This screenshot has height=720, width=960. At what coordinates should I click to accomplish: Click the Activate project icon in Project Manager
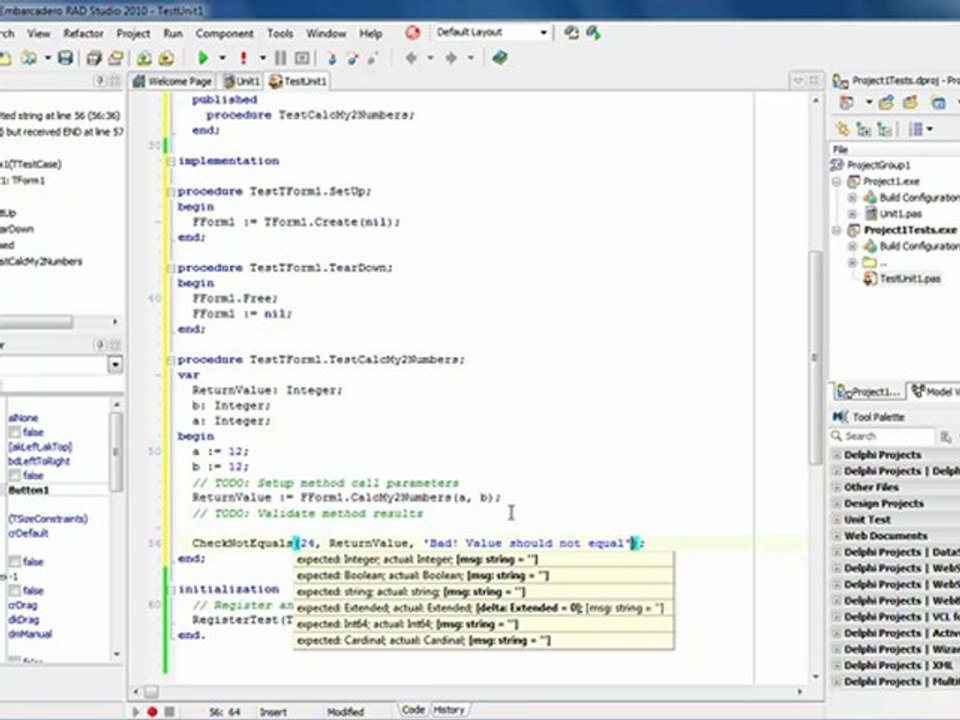pyautogui.click(x=847, y=103)
